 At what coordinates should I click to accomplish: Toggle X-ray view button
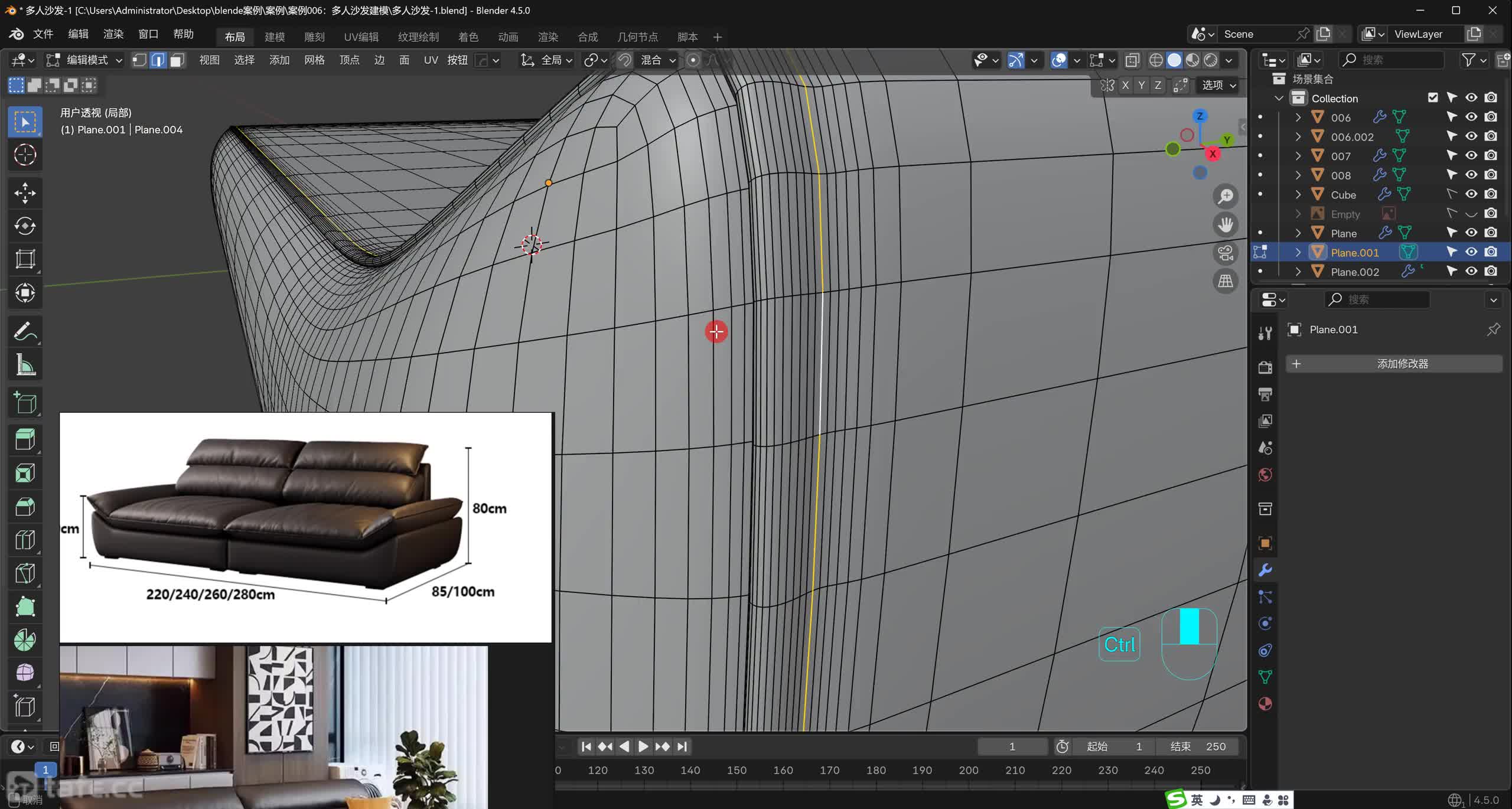tap(1132, 60)
